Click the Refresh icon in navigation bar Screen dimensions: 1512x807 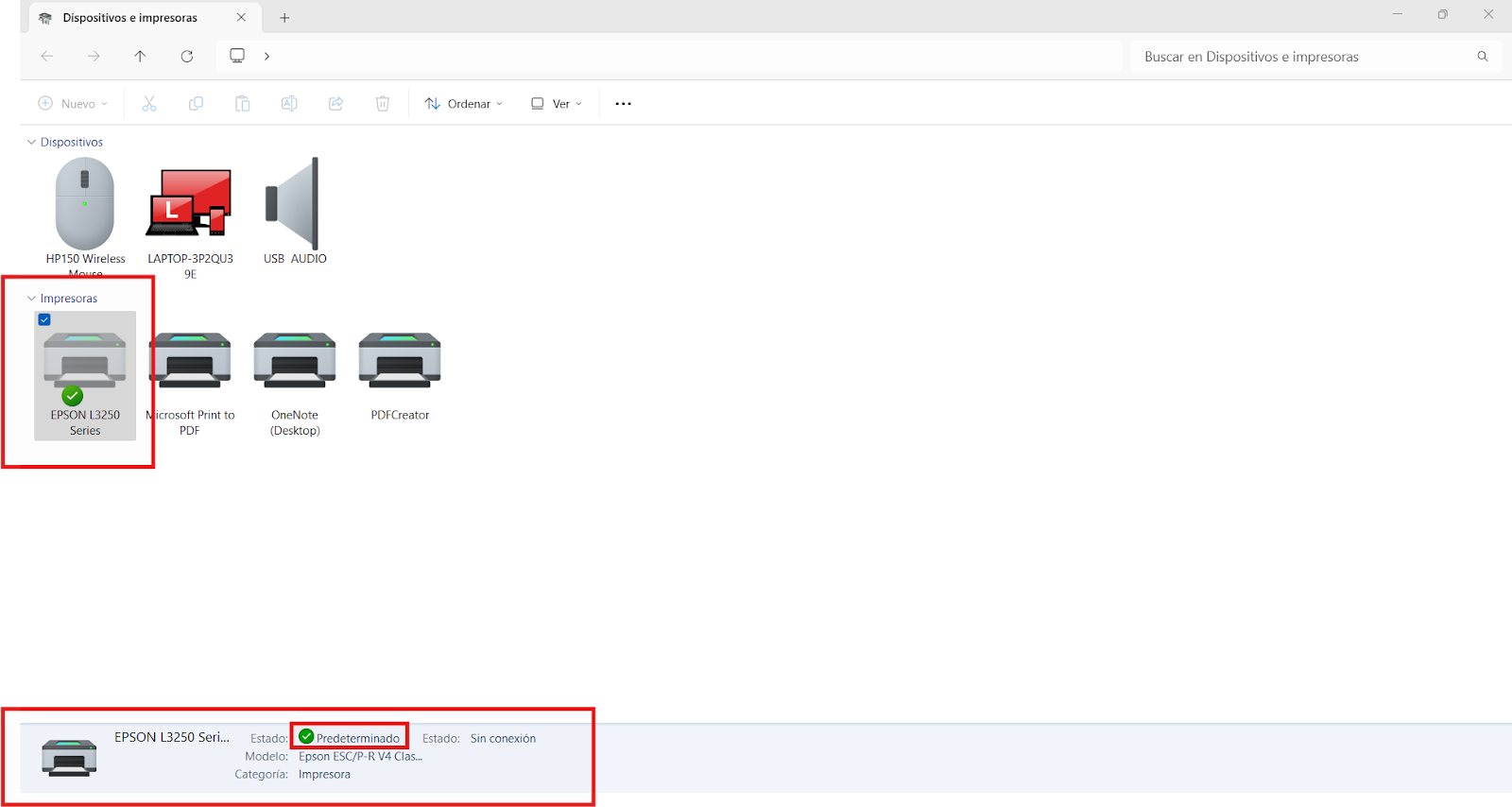[187, 57]
